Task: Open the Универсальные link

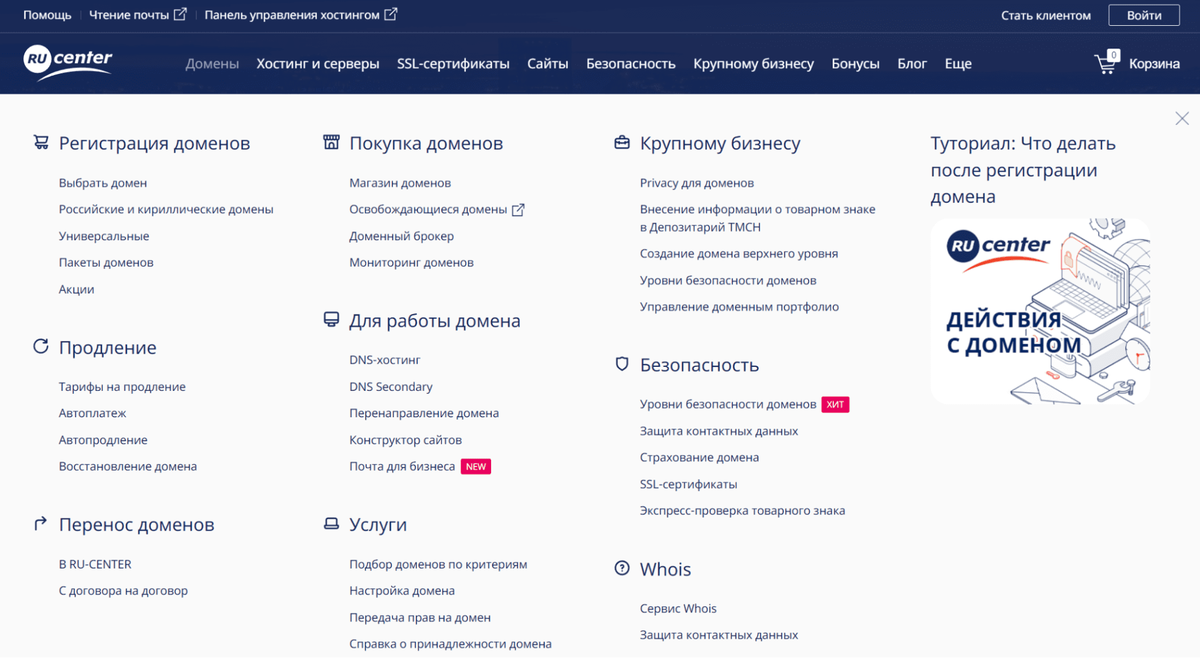Action: 104,236
